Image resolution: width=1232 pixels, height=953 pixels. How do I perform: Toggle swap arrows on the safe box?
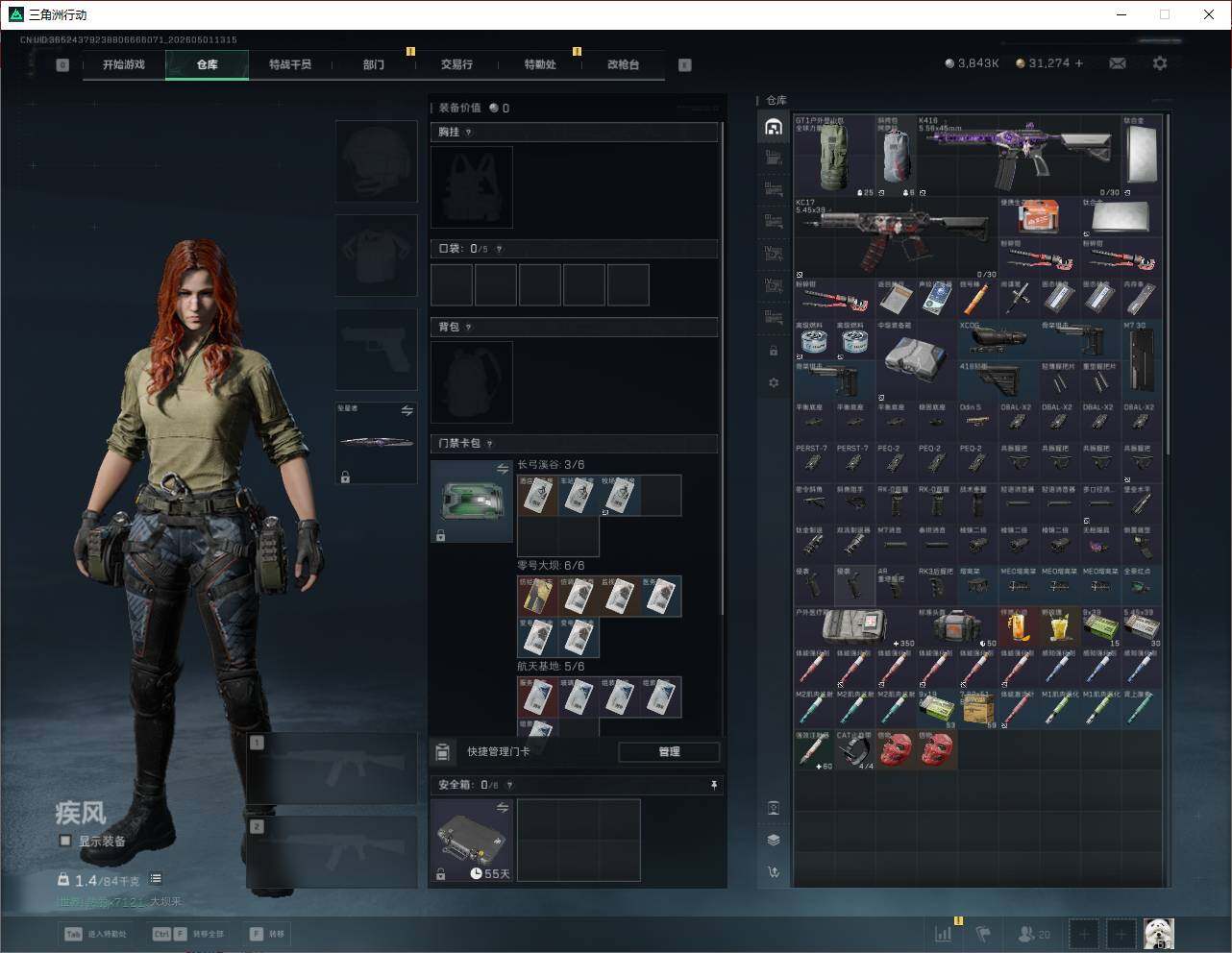[x=503, y=808]
